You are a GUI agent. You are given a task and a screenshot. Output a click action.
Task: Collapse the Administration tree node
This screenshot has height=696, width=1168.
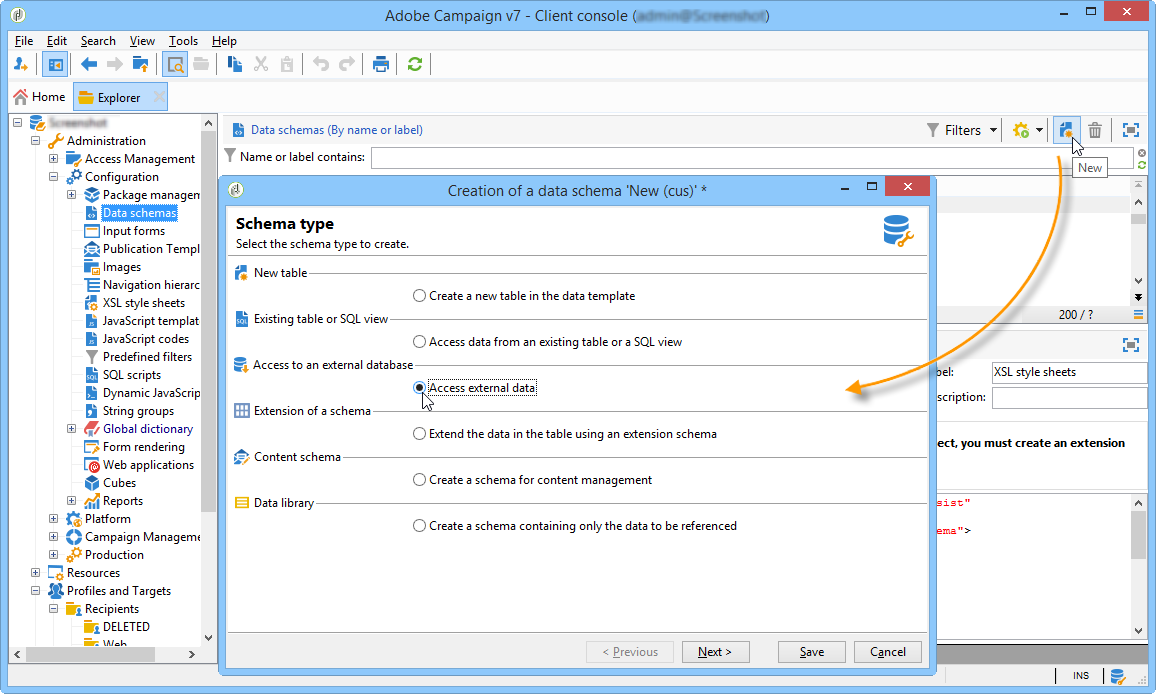[x=35, y=140]
